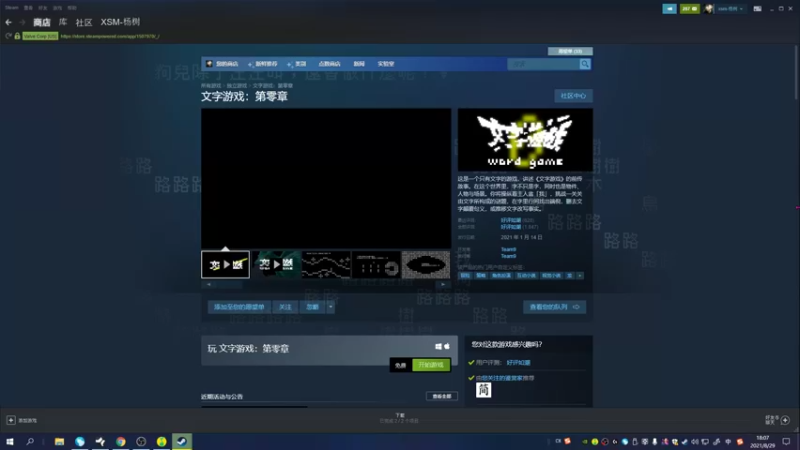This screenshot has height=450, width=800.
Task: Click the first user tag button
Action: pyautogui.click(x=464, y=276)
